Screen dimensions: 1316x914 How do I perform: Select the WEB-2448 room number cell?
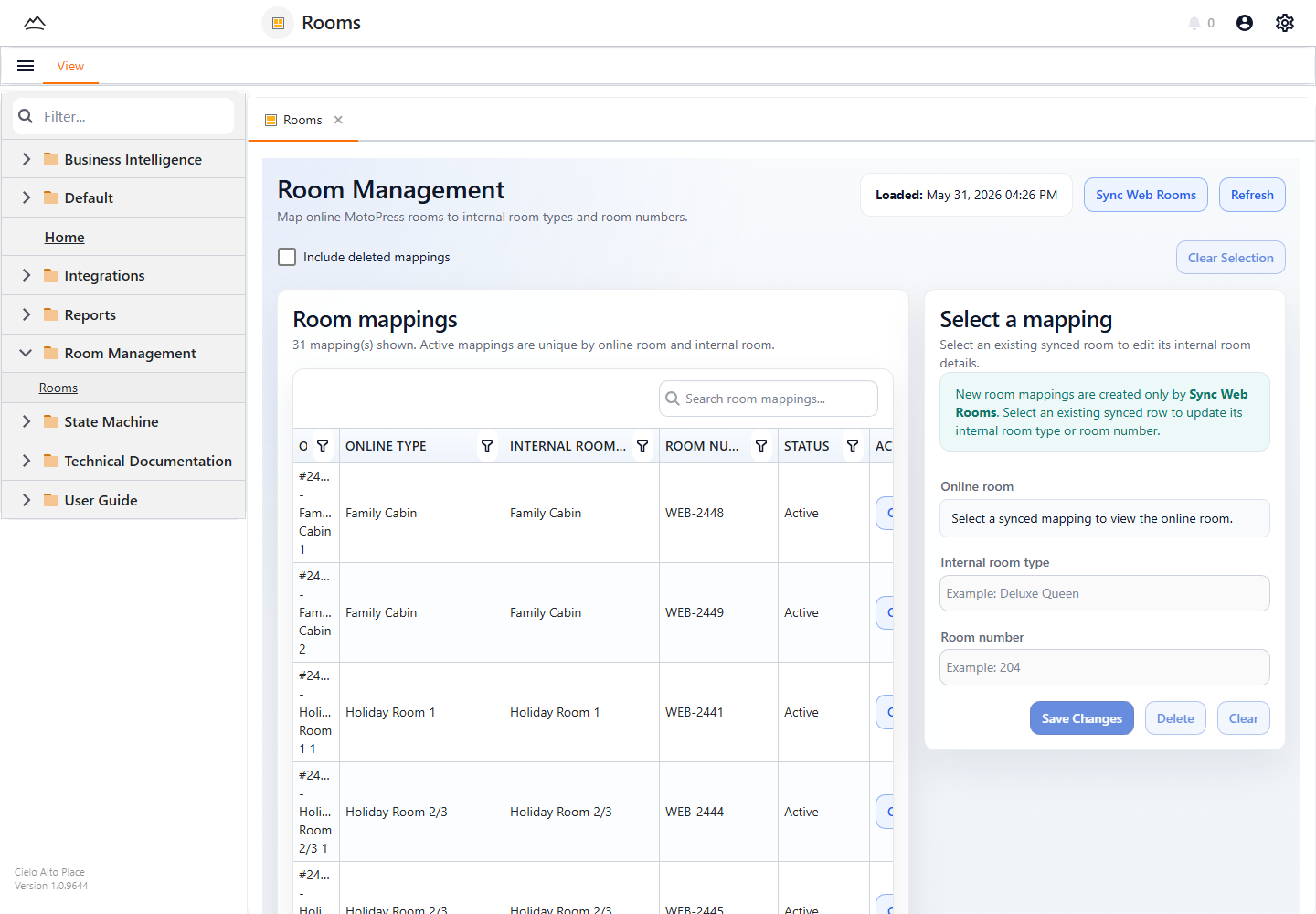(x=718, y=513)
